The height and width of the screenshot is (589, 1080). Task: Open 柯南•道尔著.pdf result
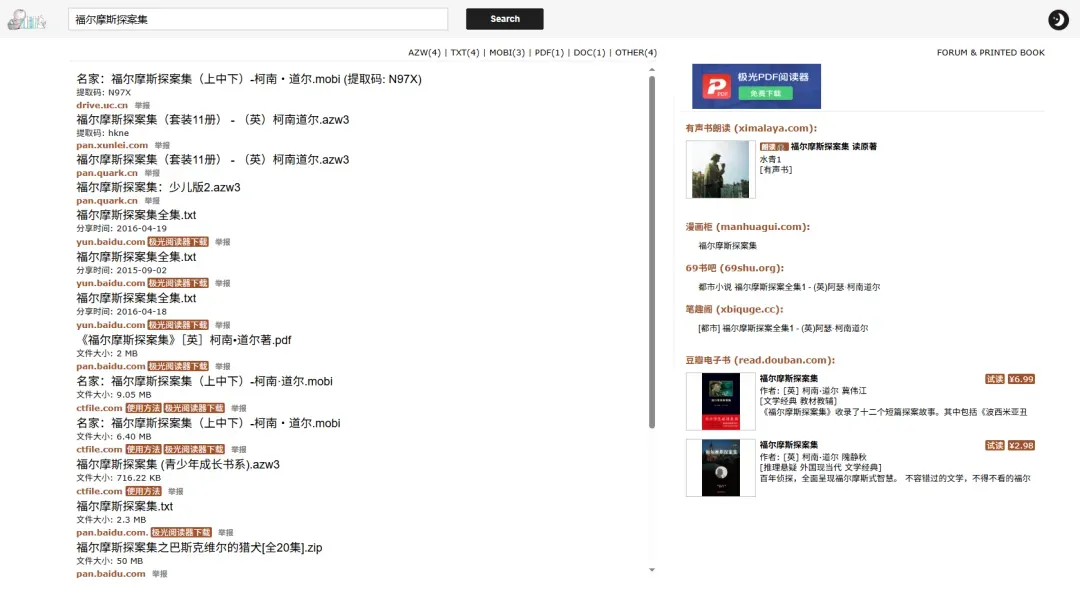click(x=184, y=340)
